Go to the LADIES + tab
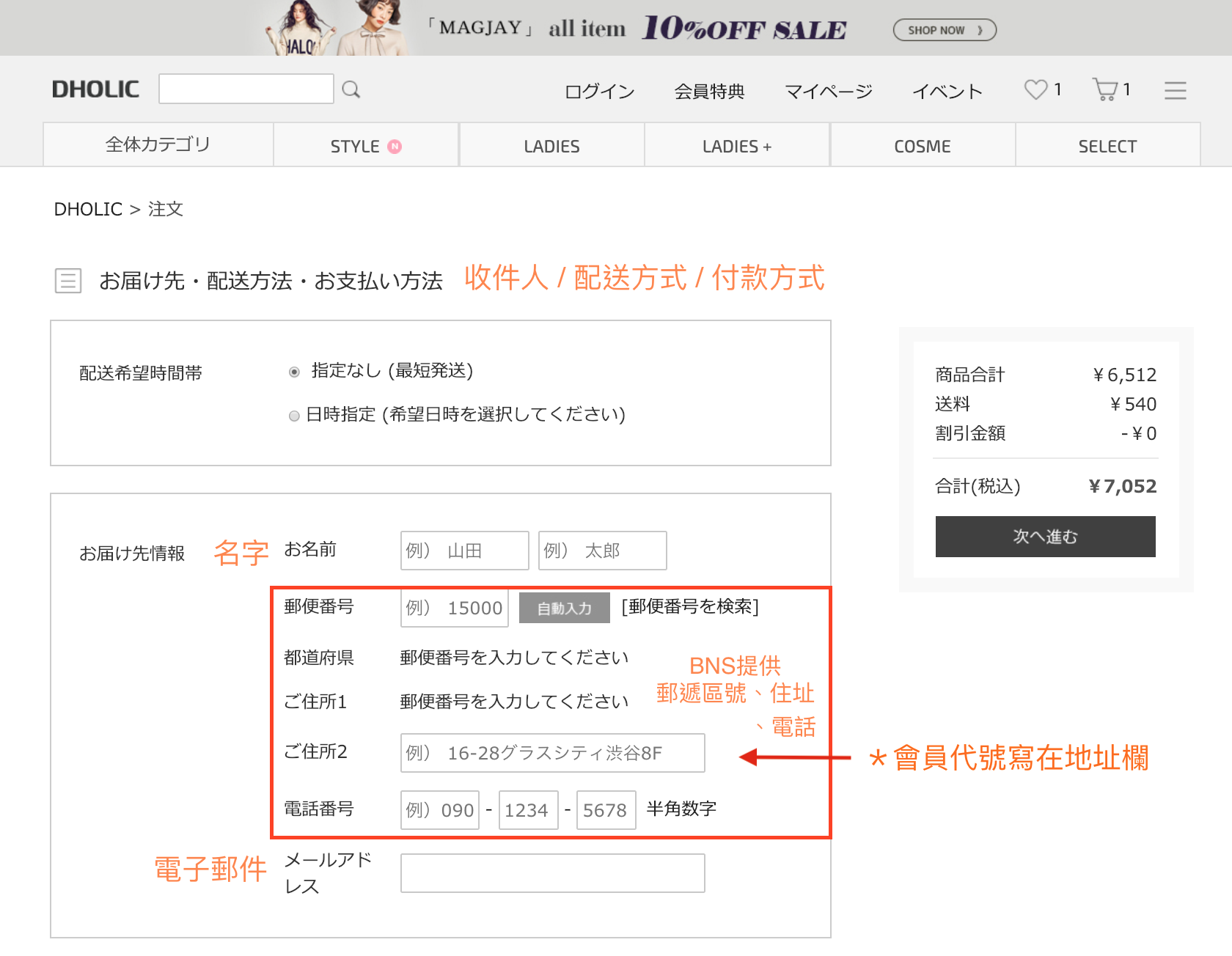1232x956 pixels. (x=736, y=146)
